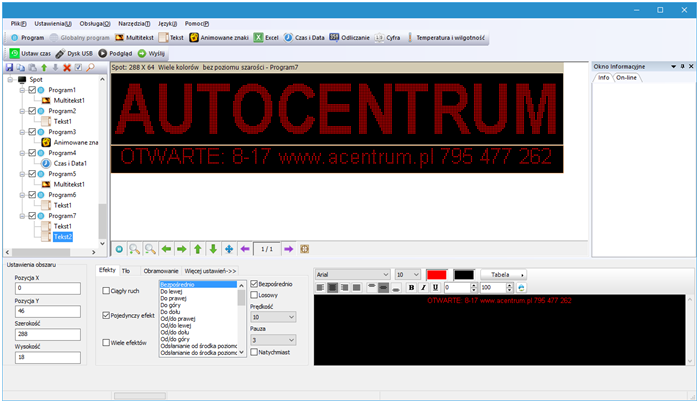The width and height of the screenshot is (699, 403).
Task: Delete selected item with the red X icon
Action: 67,67
